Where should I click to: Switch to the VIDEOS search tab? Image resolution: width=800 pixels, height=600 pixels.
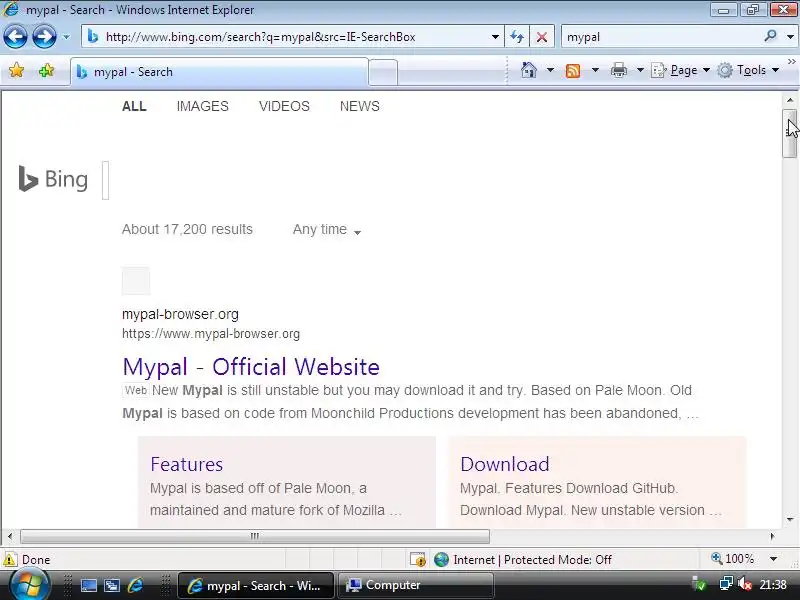click(x=284, y=106)
